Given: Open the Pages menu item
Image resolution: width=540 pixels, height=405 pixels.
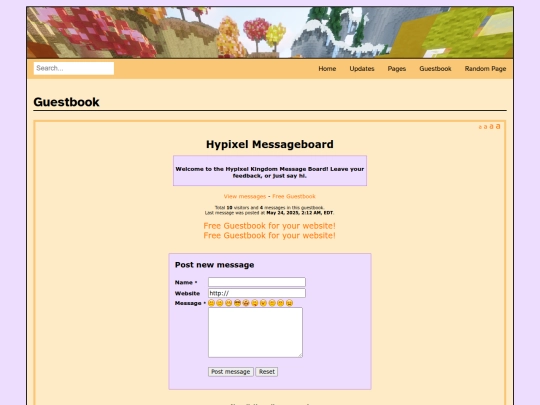Looking at the screenshot, I should 396,69.
